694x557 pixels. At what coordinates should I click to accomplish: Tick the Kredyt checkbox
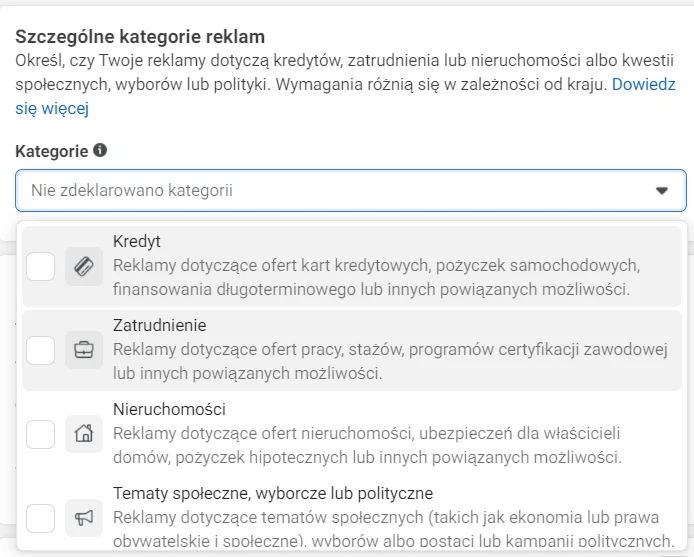pos(41,266)
